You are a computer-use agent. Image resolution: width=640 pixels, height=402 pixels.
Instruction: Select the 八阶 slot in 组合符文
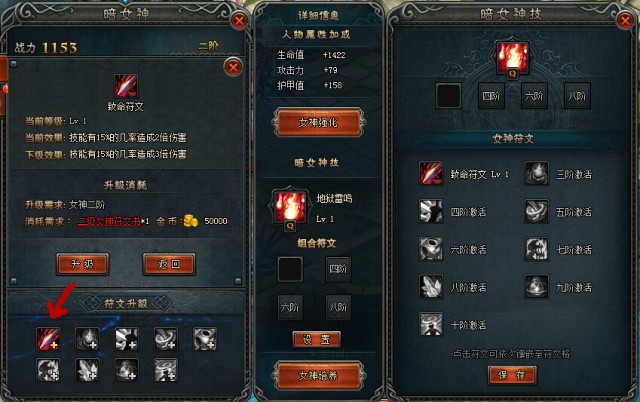coord(338,307)
